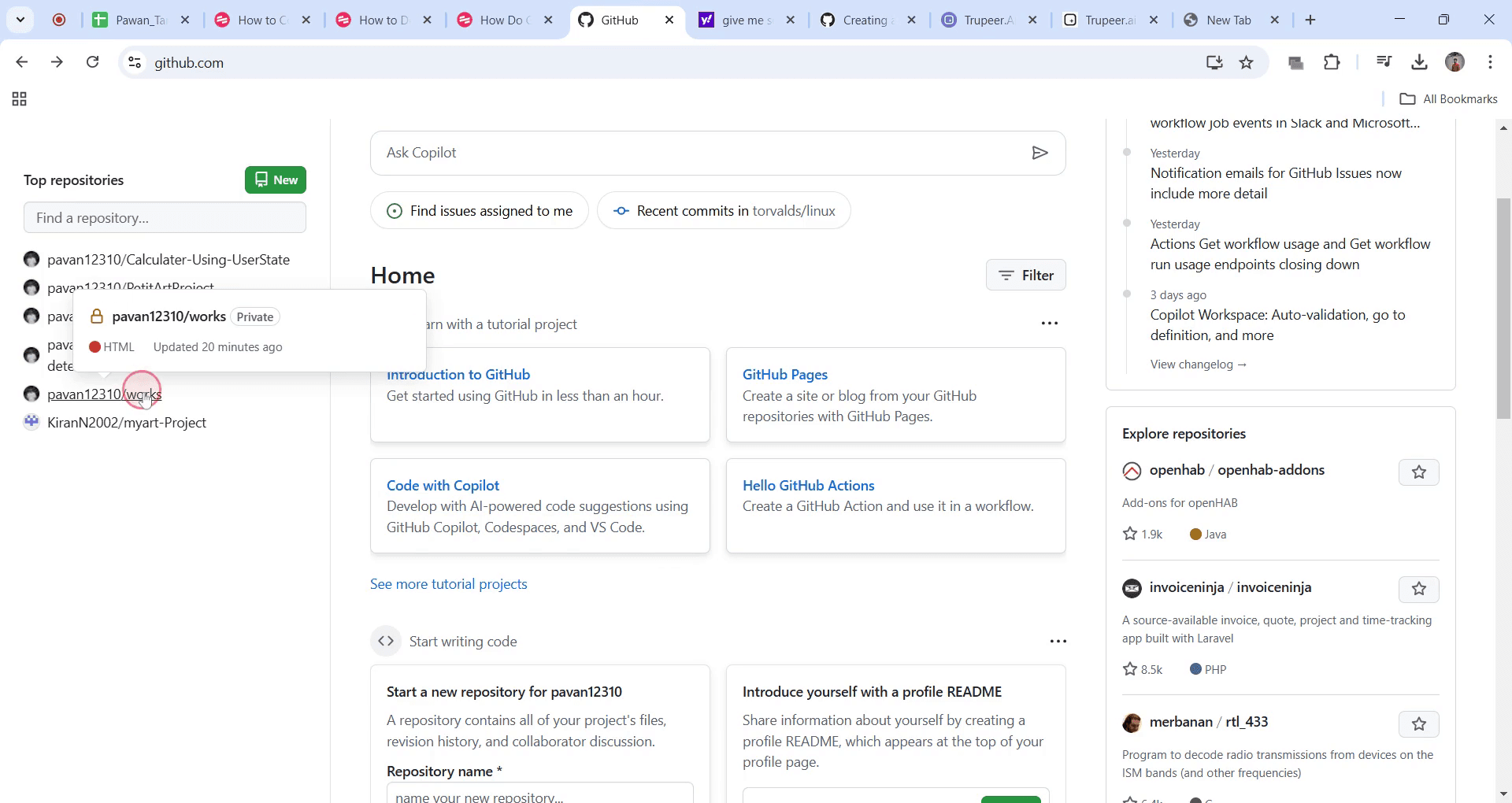This screenshot has height=803, width=1512.
Task: Click the 1.9k star count for openhab-addons
Action: tap(1143, 535)
